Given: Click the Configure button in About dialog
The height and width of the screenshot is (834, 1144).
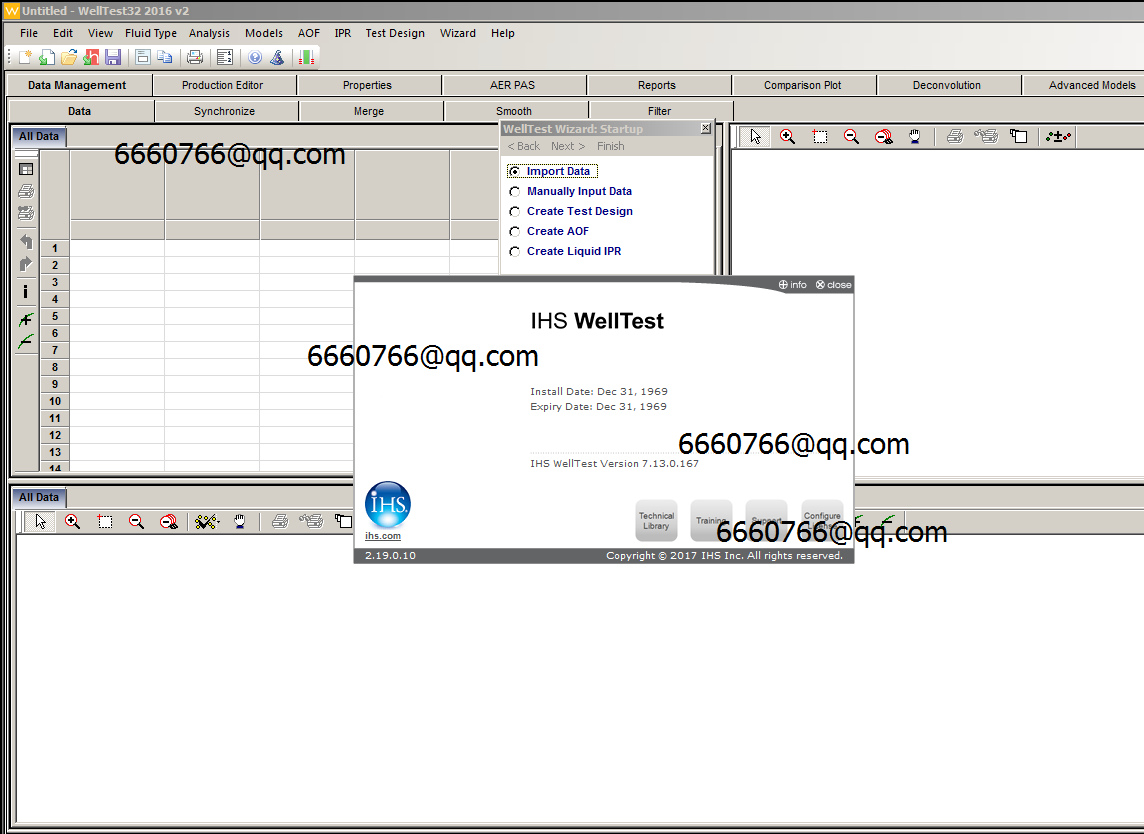Looking at the screenshot, I should tap(822, 520).
